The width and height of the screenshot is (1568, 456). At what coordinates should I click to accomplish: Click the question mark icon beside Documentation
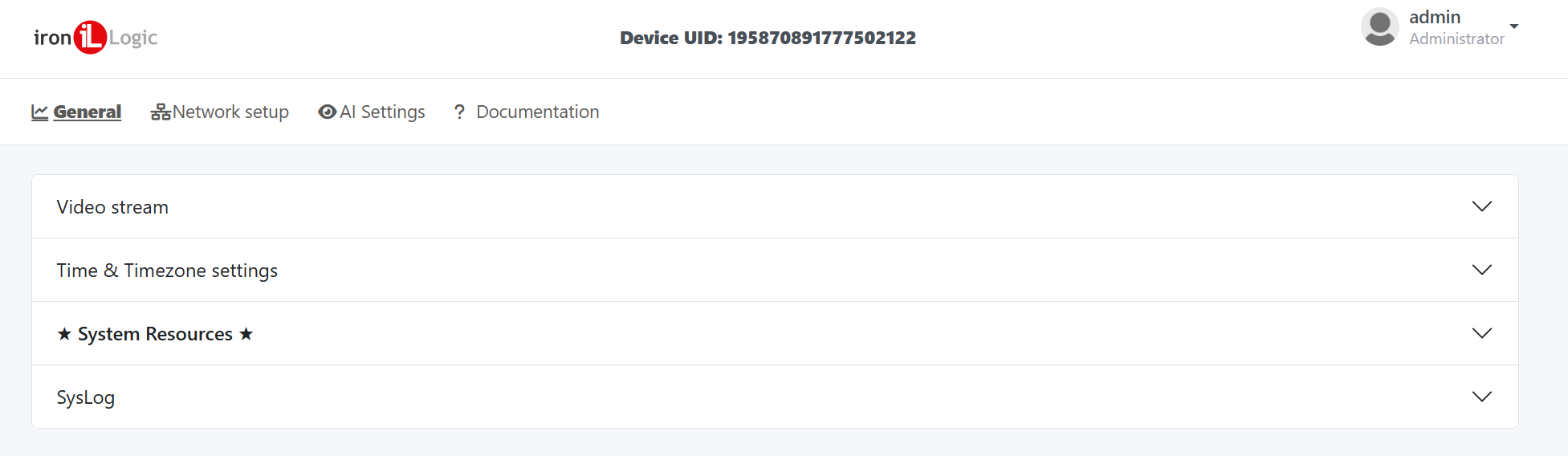coord(459,112)
